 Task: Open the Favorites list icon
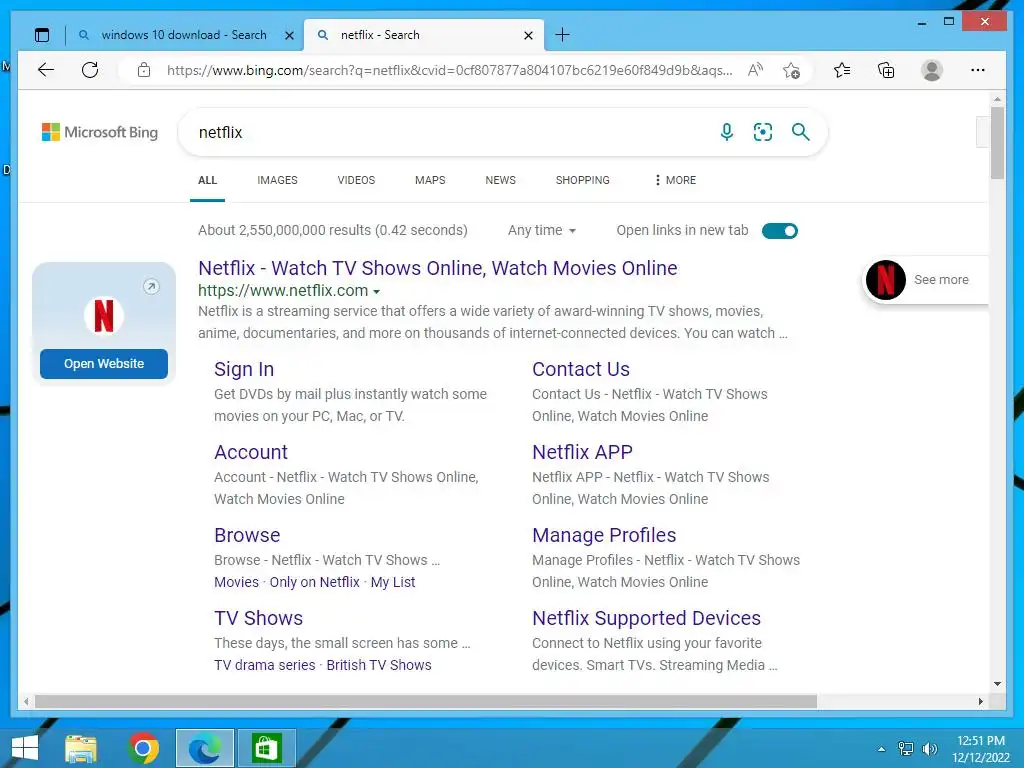tap(842, 70)
